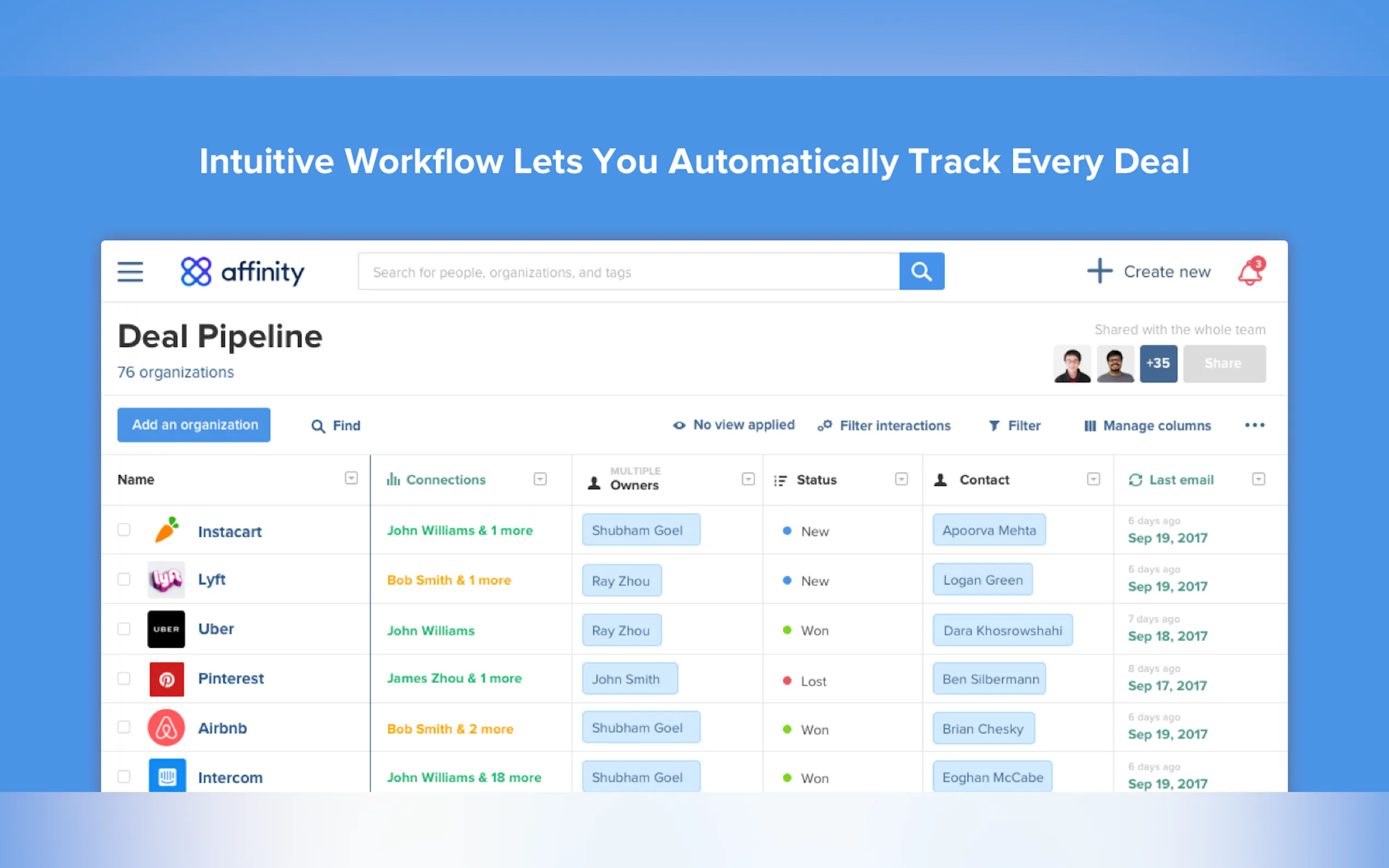Check the Instacart row checkbox
1389x868 pixels.
click(x=124, y=530)
